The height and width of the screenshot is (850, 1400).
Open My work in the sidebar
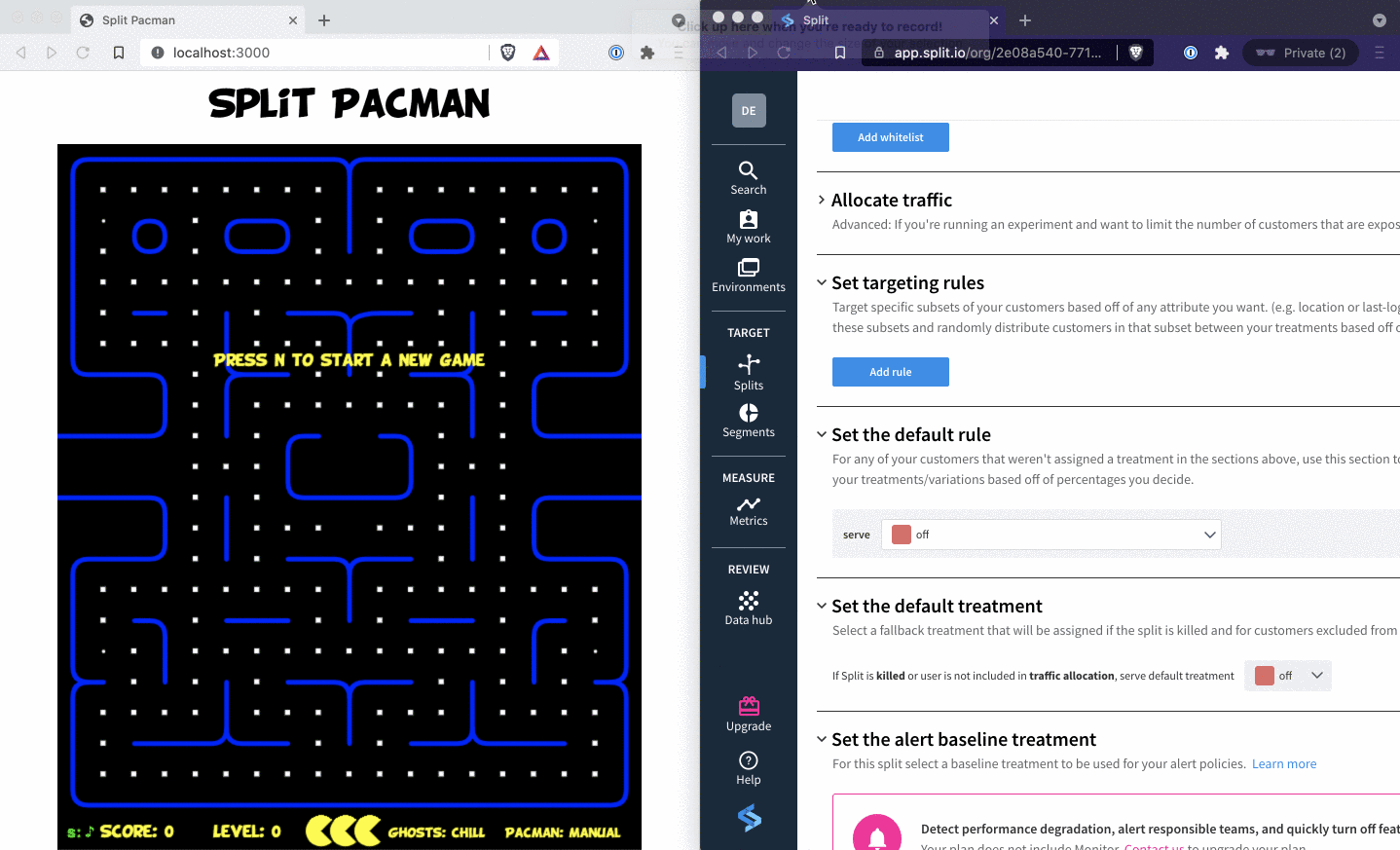click(x=748, y=227)
